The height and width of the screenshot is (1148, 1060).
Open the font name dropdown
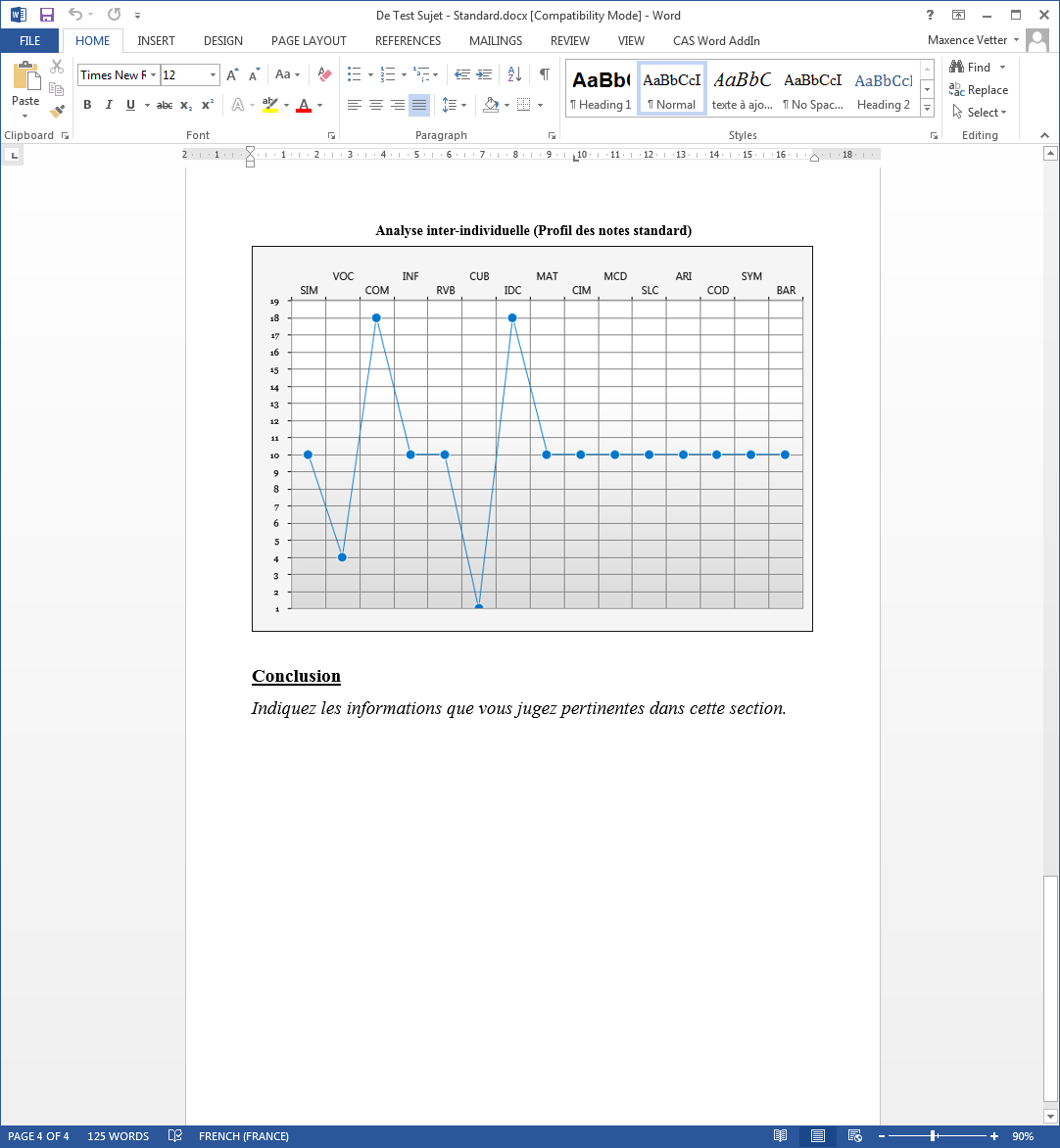154,75
